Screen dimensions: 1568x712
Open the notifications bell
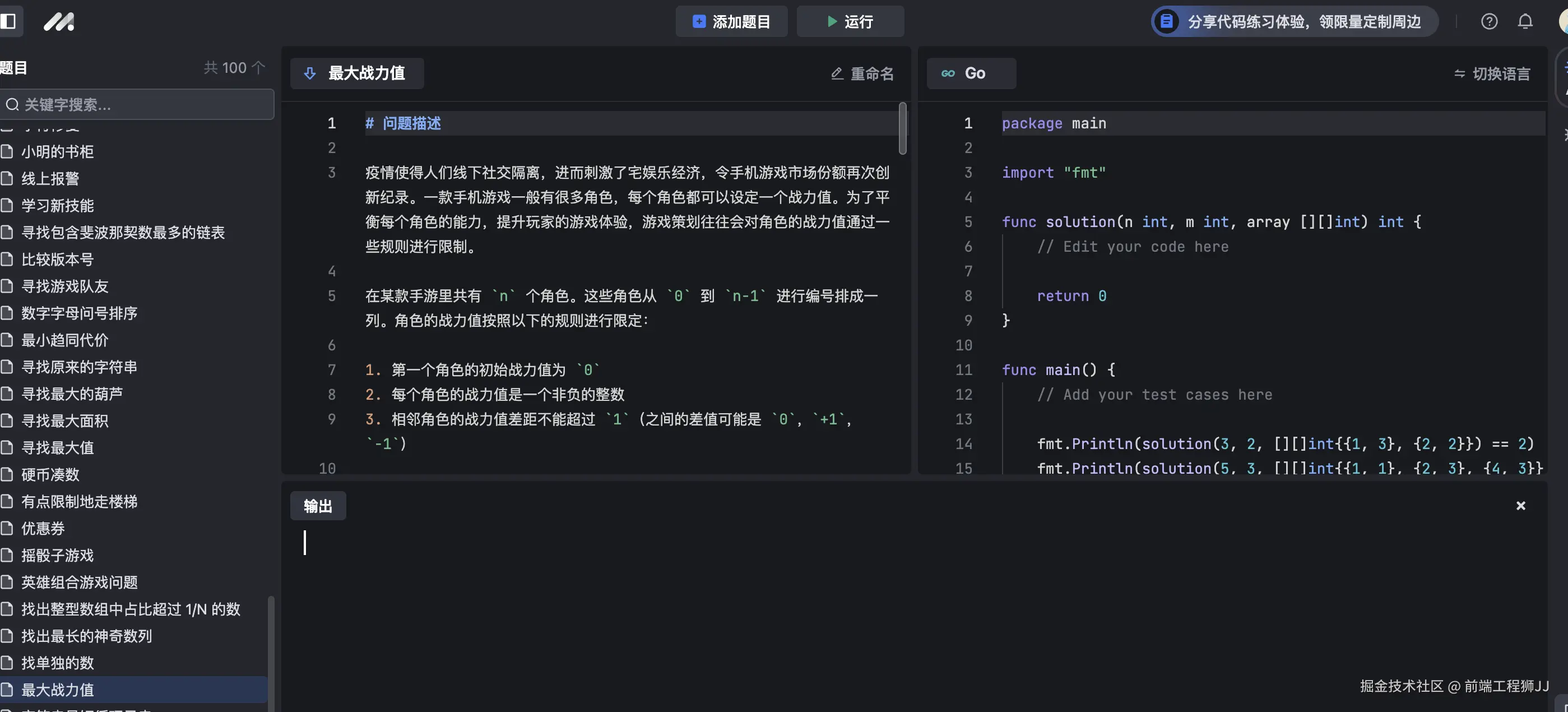pyautogui.click(x=1525, y=21)
